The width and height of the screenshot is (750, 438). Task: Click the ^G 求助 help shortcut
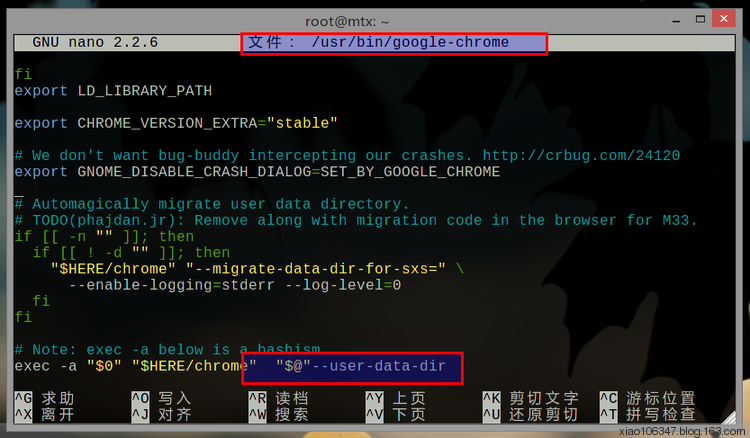[x=44, y=398]
